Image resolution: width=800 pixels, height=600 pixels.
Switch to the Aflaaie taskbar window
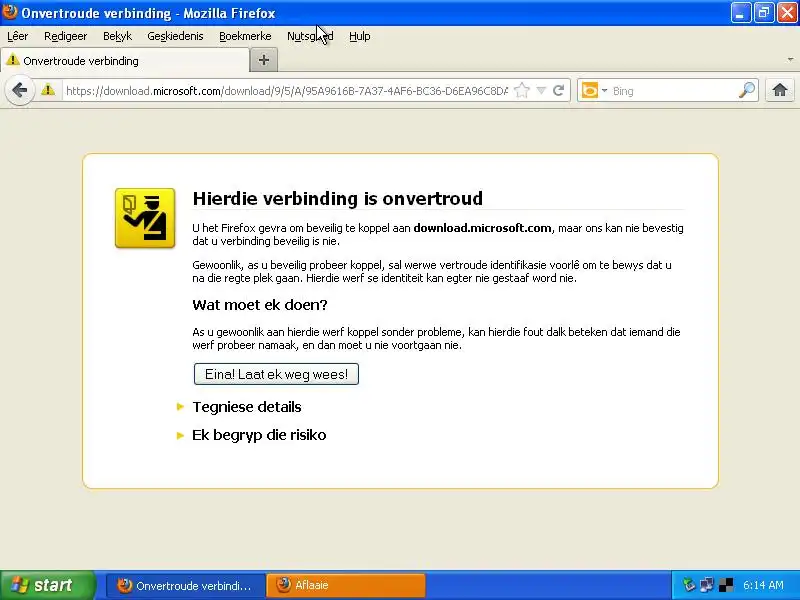click(346, 585)
